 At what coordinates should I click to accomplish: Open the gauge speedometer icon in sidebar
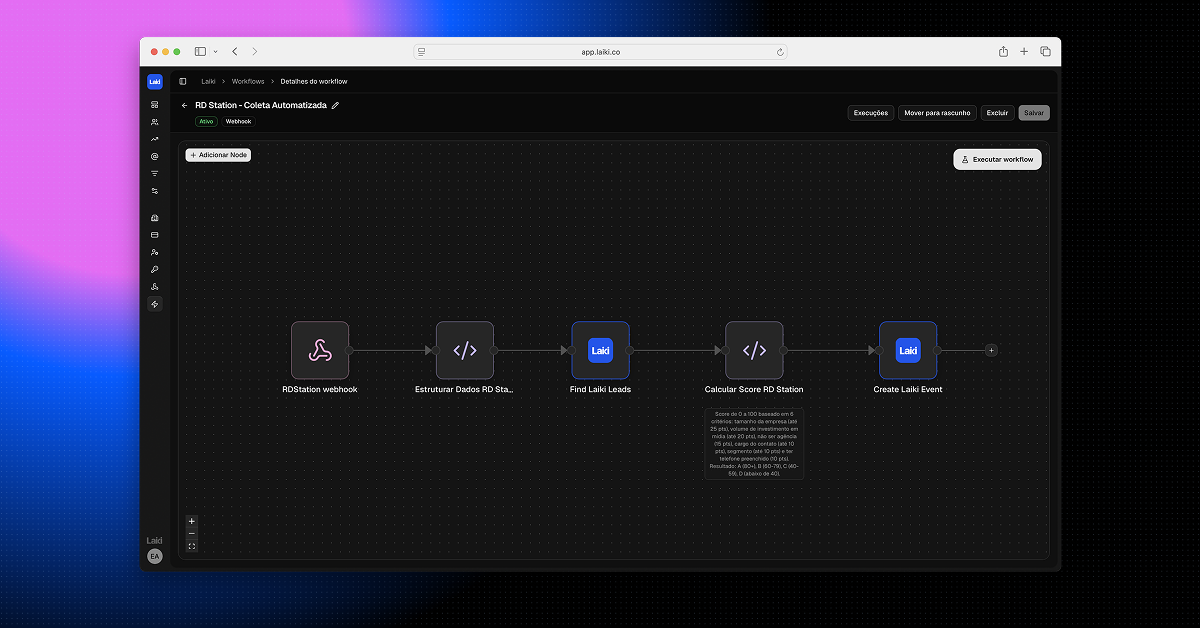155,218
